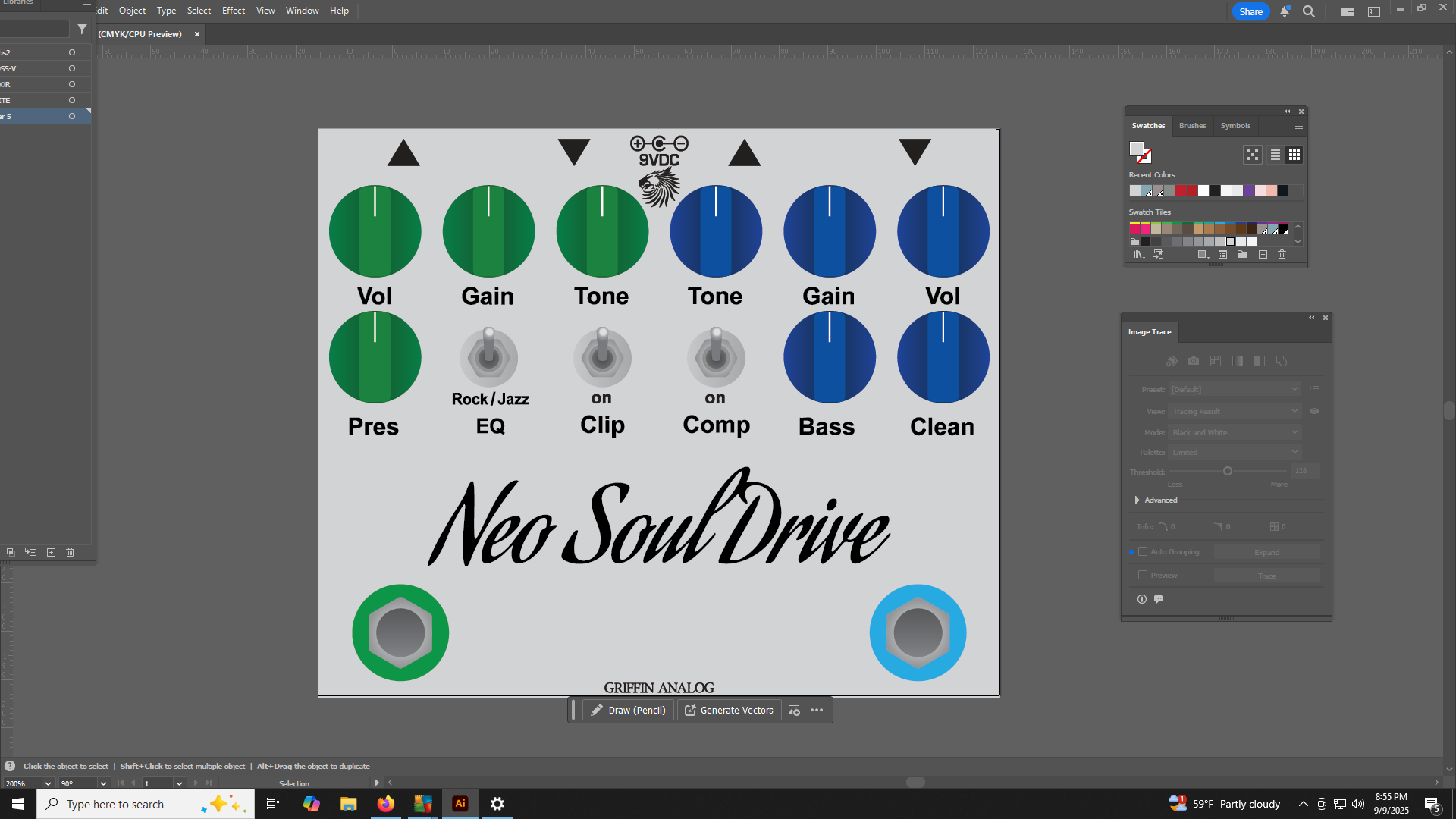
Task: Toggle the eye icon beside View dropdown
Action: 1314,412
